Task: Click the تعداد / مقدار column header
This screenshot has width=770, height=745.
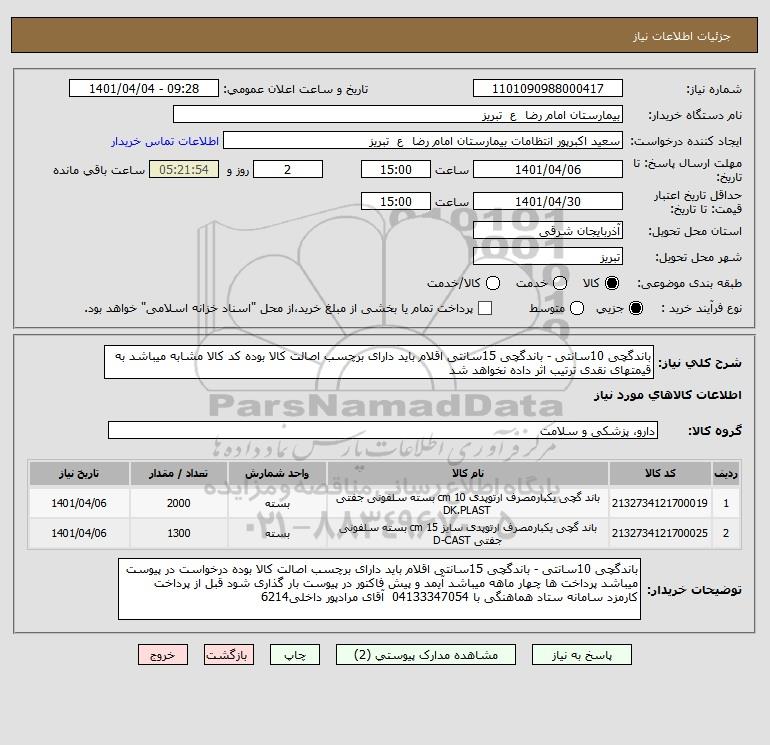Action: (179, 473)
